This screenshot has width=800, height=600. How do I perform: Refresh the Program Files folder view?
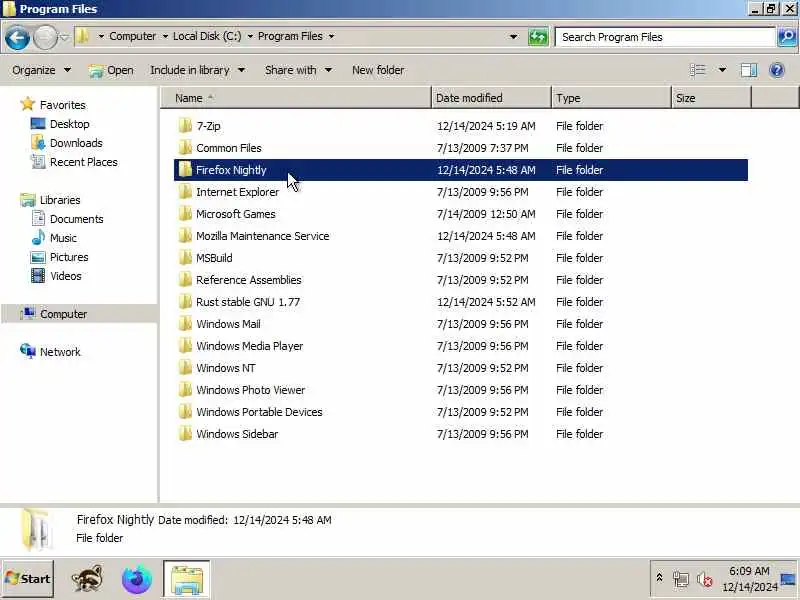[x=538, y=37]
